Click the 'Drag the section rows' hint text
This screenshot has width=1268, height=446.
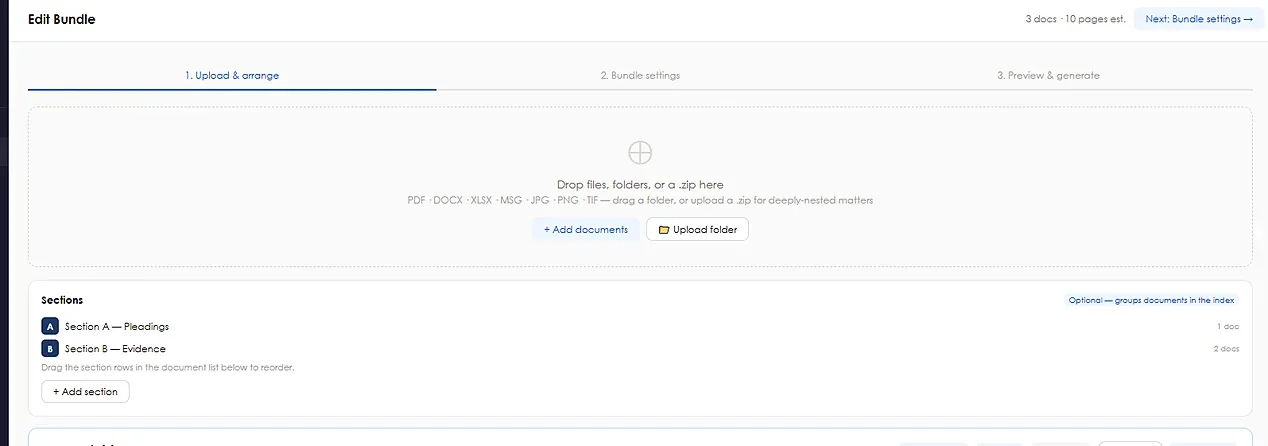[x=168, y=368]
